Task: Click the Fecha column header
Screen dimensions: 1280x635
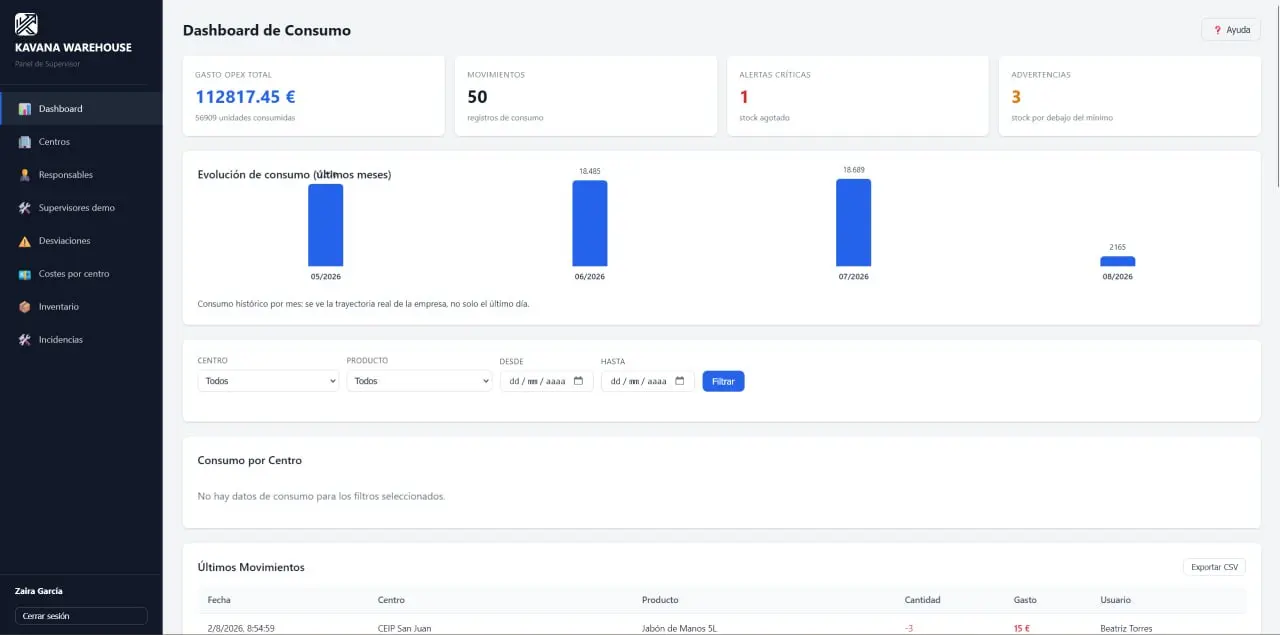Action: (219, 600)
